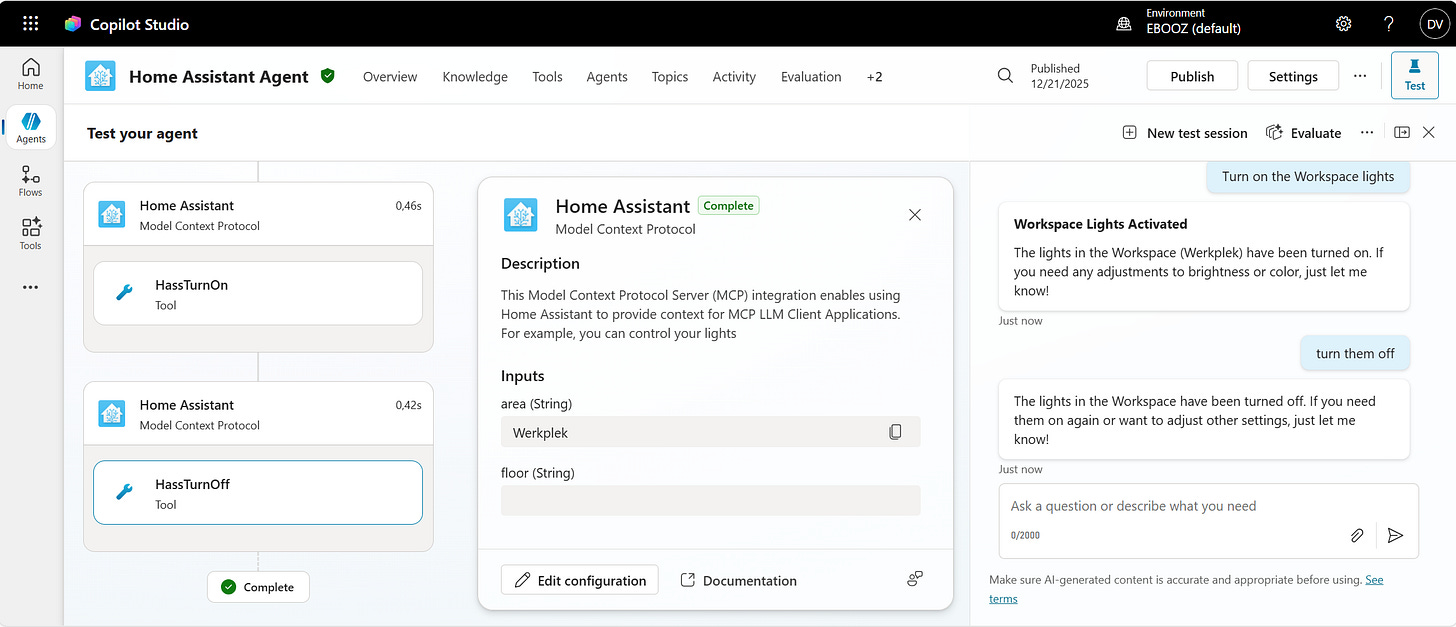Open the Activity tab
The image size is (1456, 627).
pos(734,76)
